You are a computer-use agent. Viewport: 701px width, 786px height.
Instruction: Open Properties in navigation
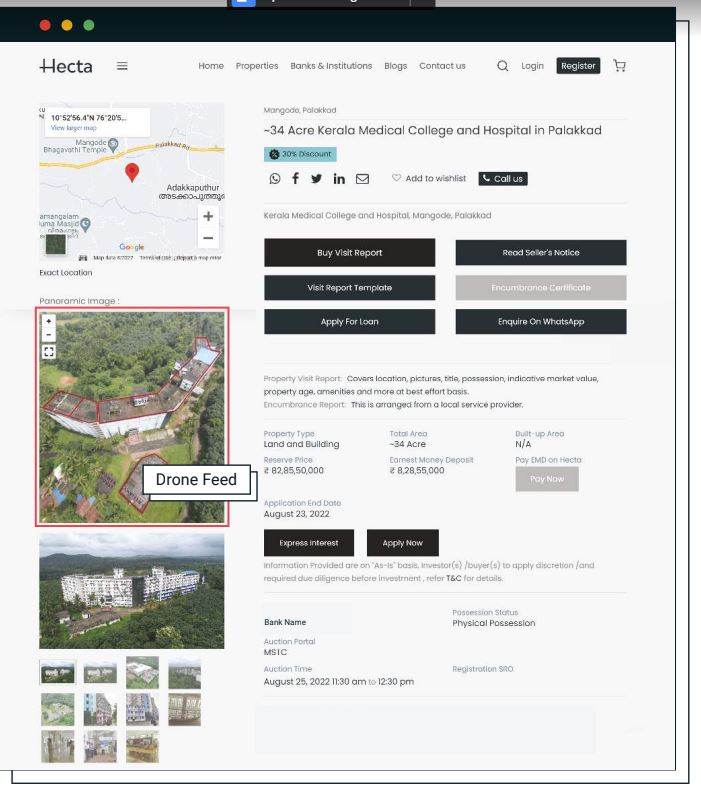coord(257,66)
